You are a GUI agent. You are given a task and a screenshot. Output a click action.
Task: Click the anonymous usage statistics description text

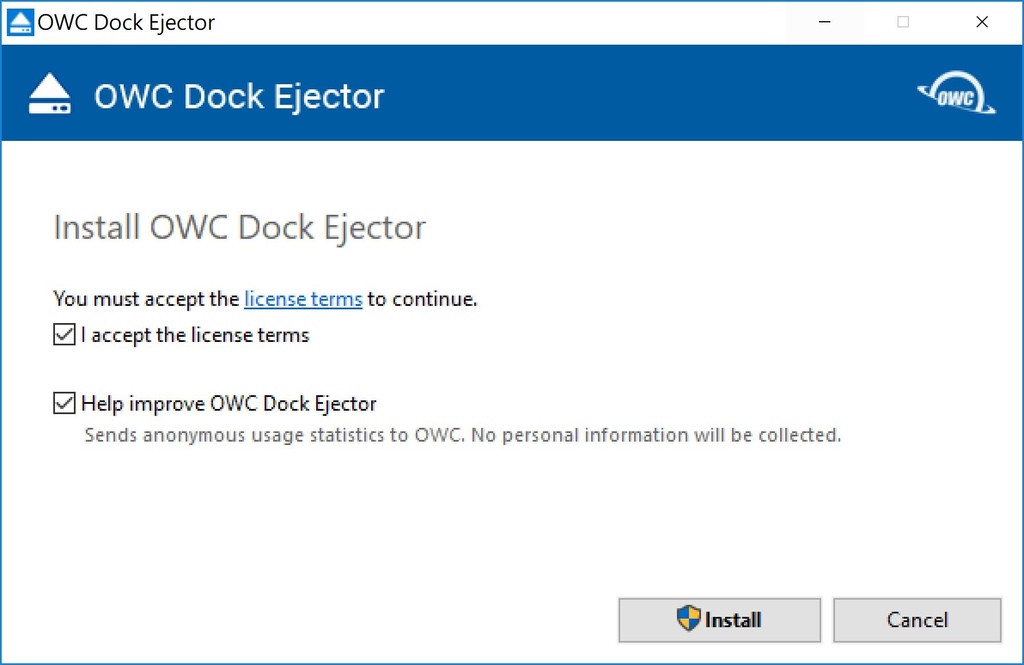tap(462, 435)
